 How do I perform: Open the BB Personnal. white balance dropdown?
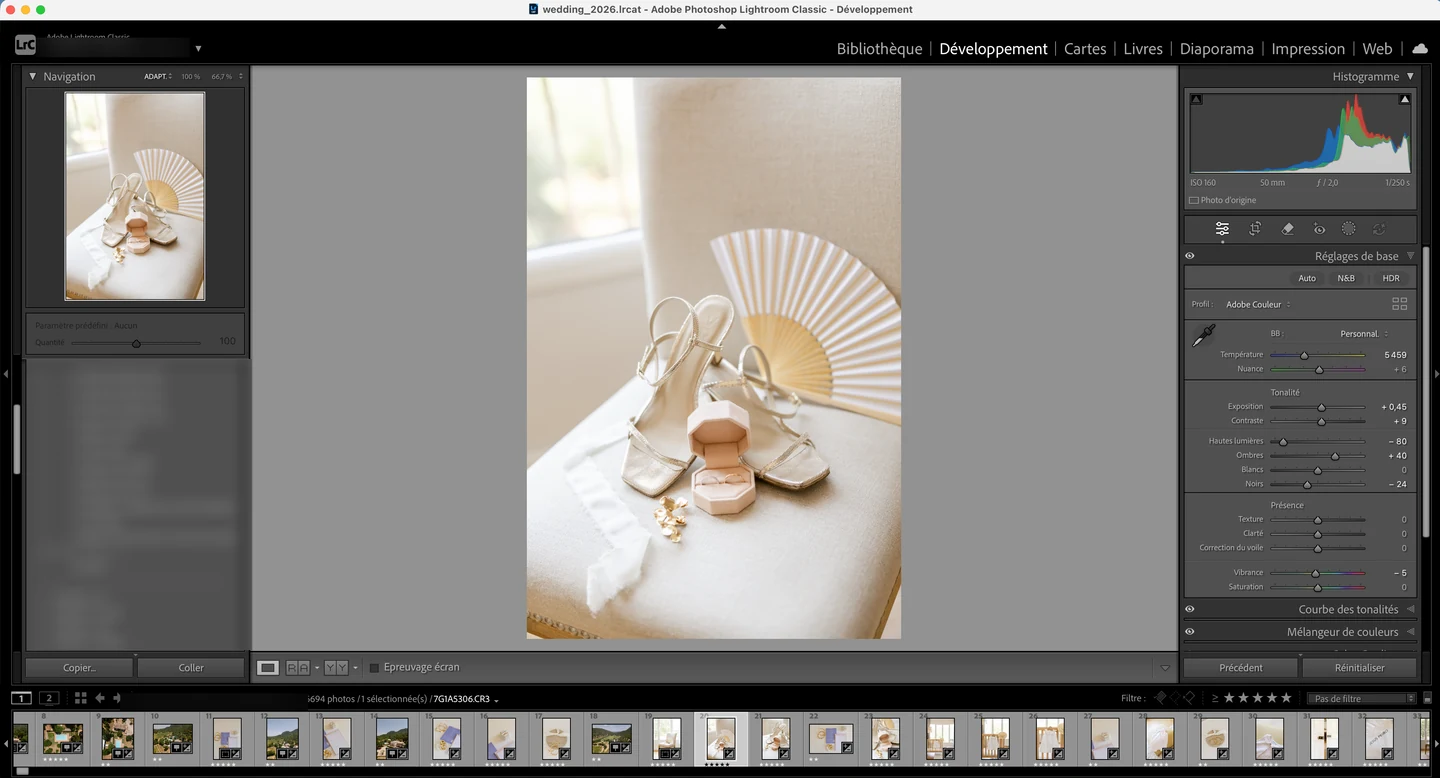[1364, 333]
